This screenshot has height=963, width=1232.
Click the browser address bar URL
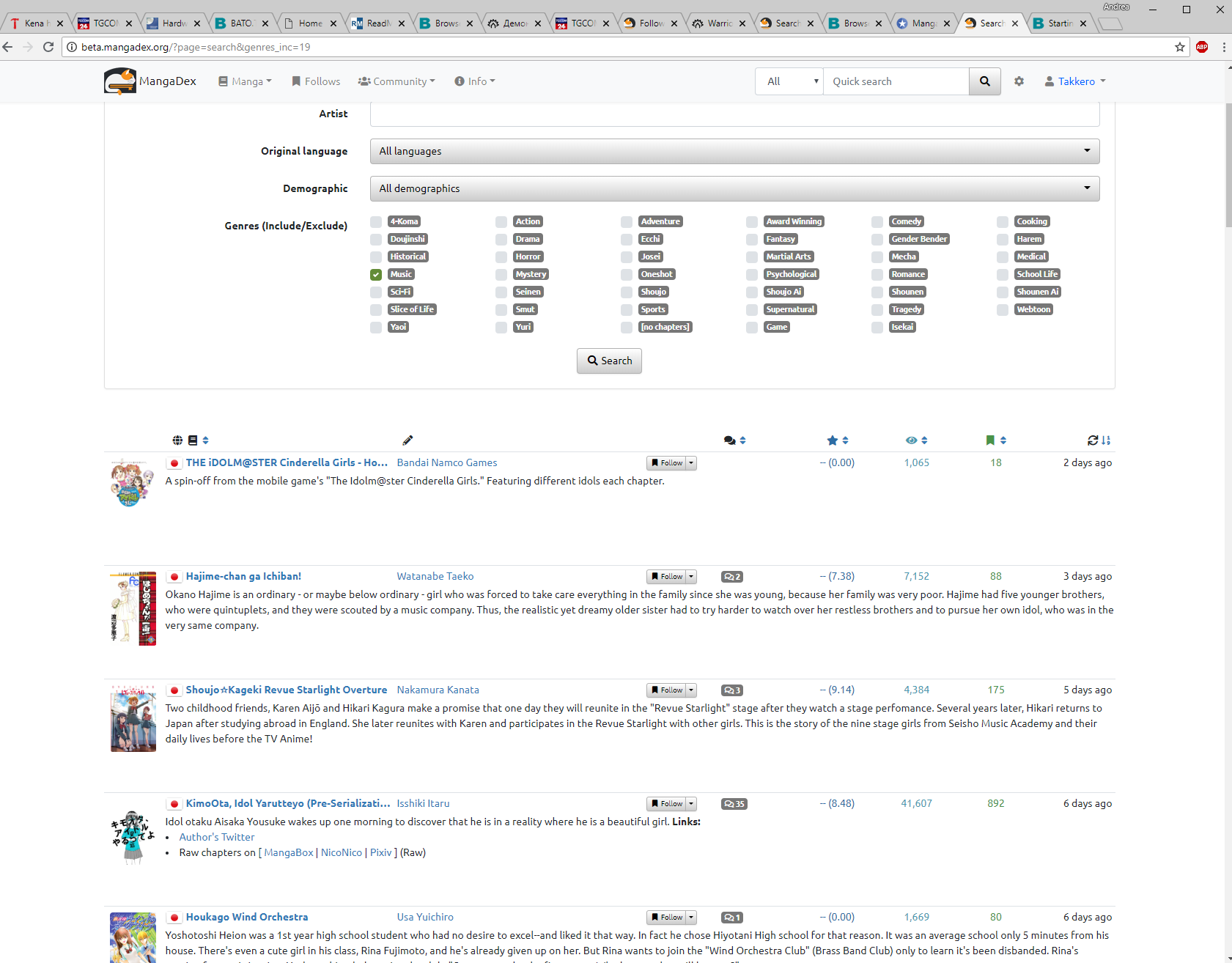(x=196, y=47)
